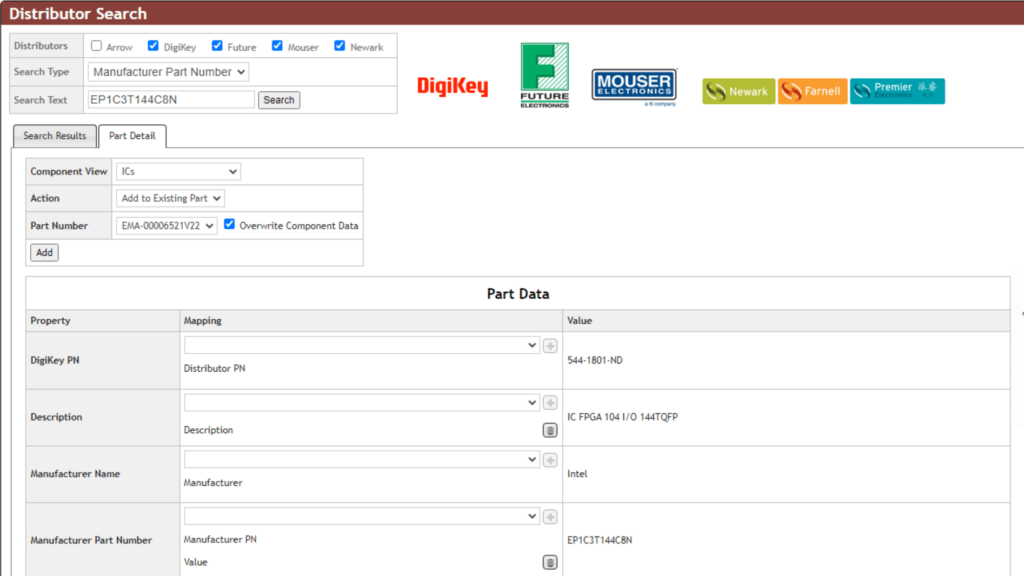Switch to the Search Results tab

tap(55, 136)
